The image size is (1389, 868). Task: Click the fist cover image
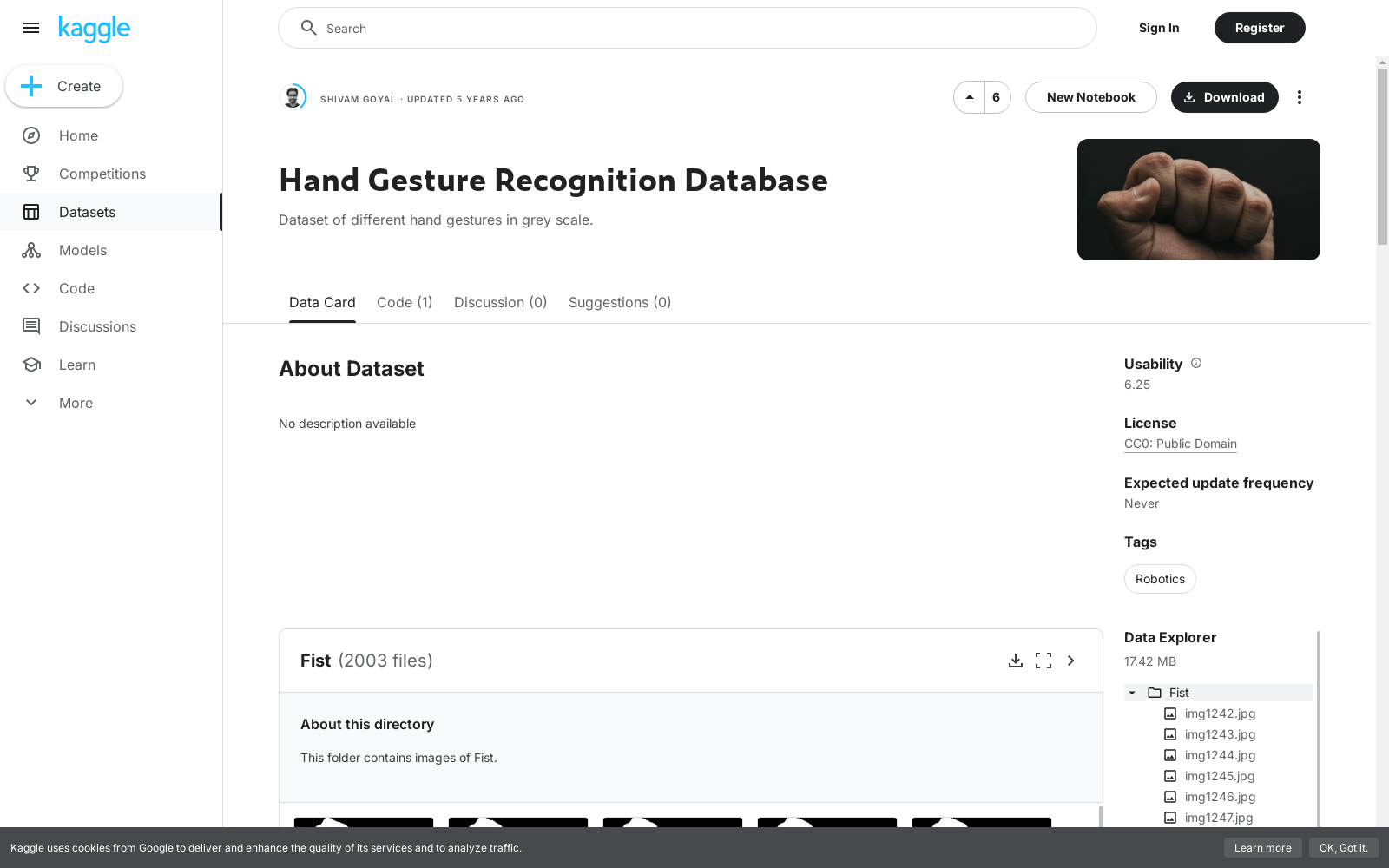(x=1198, y=200)
